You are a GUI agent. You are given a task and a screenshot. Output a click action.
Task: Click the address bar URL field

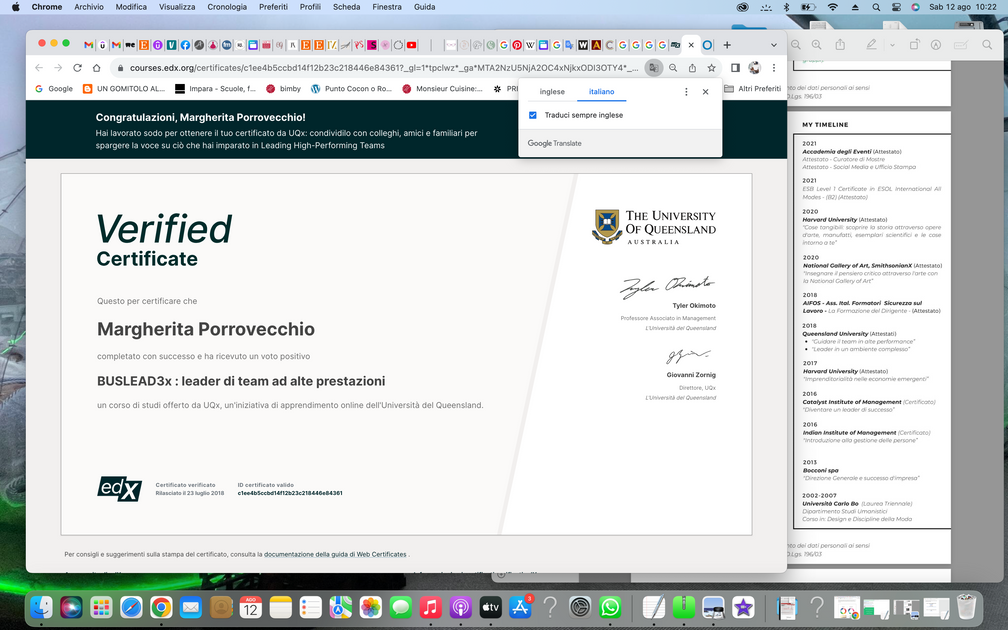384,68
